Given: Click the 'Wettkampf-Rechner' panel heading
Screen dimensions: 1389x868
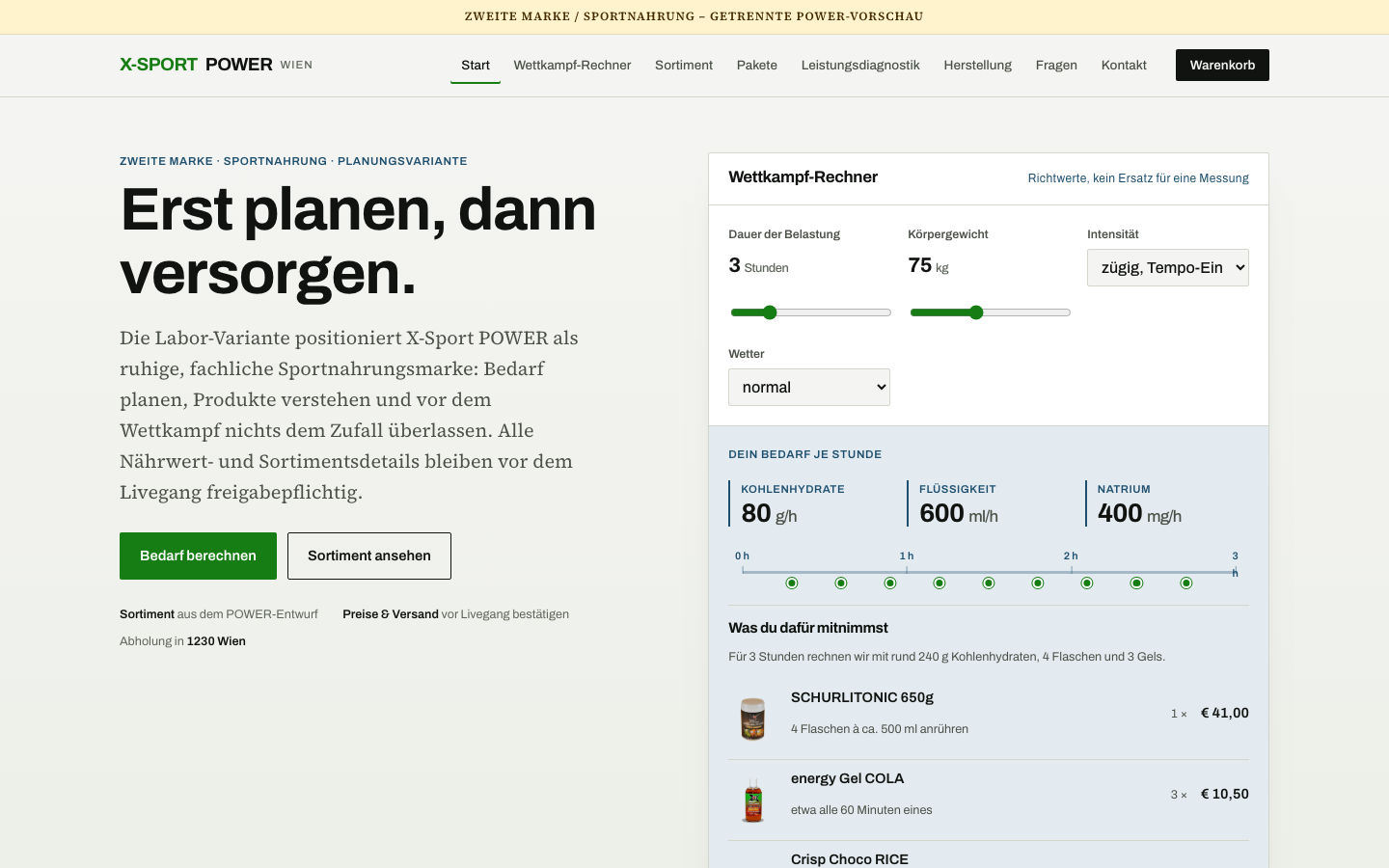Looking at the screenshot, I should click(803, 176).
